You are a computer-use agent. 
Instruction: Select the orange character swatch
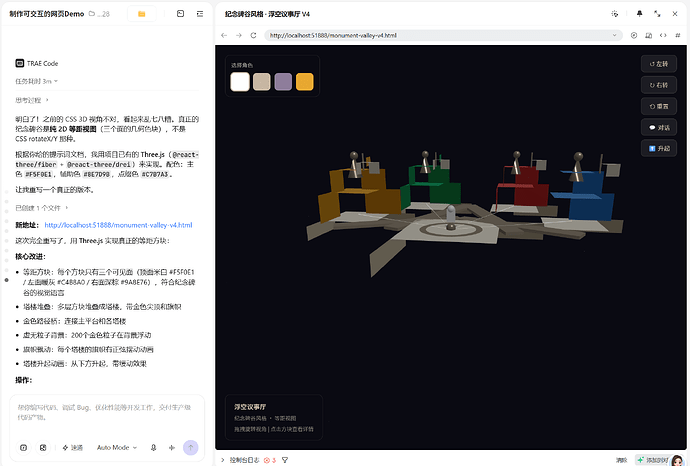[305, 82]
